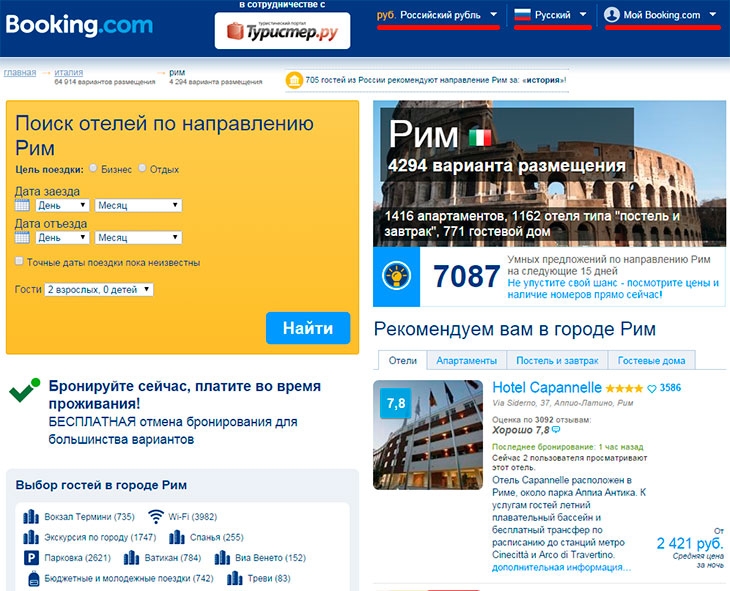Select the Отдых trip purpose radio button

tap(142, 168)
